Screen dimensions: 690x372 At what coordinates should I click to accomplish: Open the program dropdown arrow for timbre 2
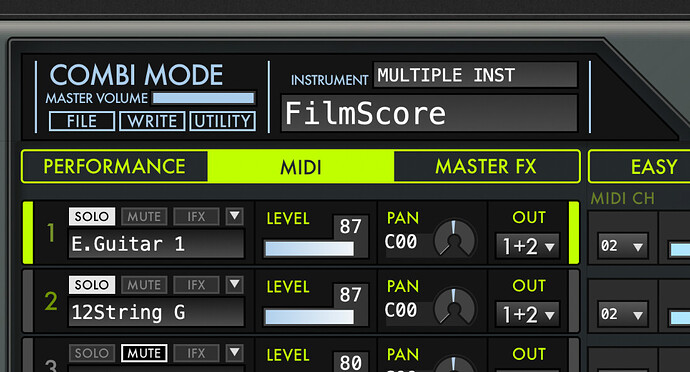[235, 284]
